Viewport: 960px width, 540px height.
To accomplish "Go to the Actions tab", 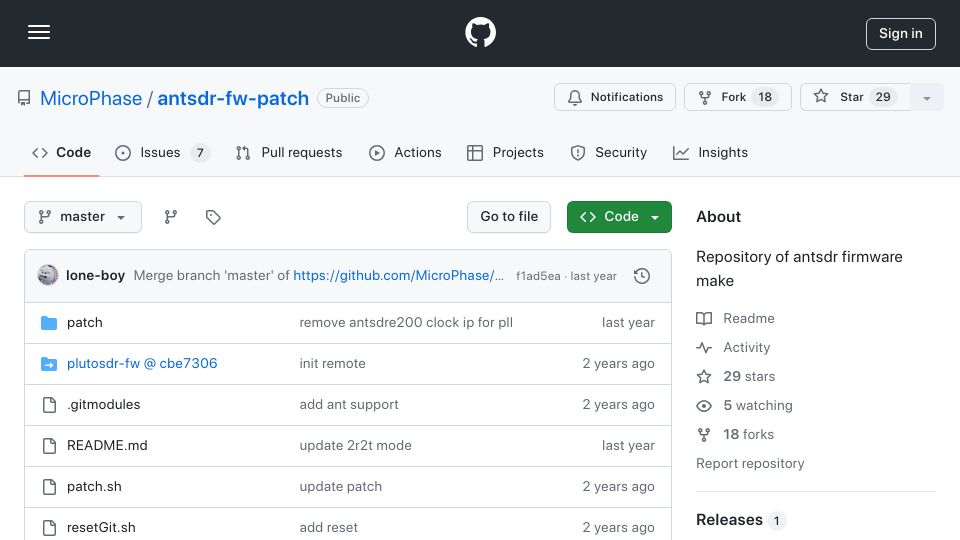I will [x=405, y=152].
